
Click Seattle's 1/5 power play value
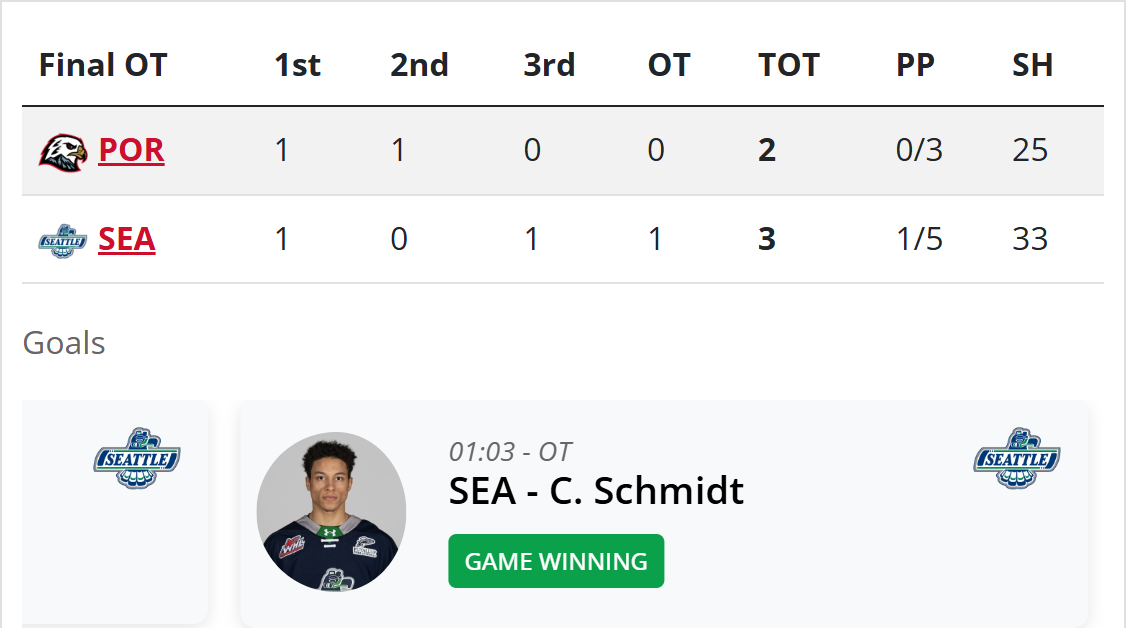point(919,240)
